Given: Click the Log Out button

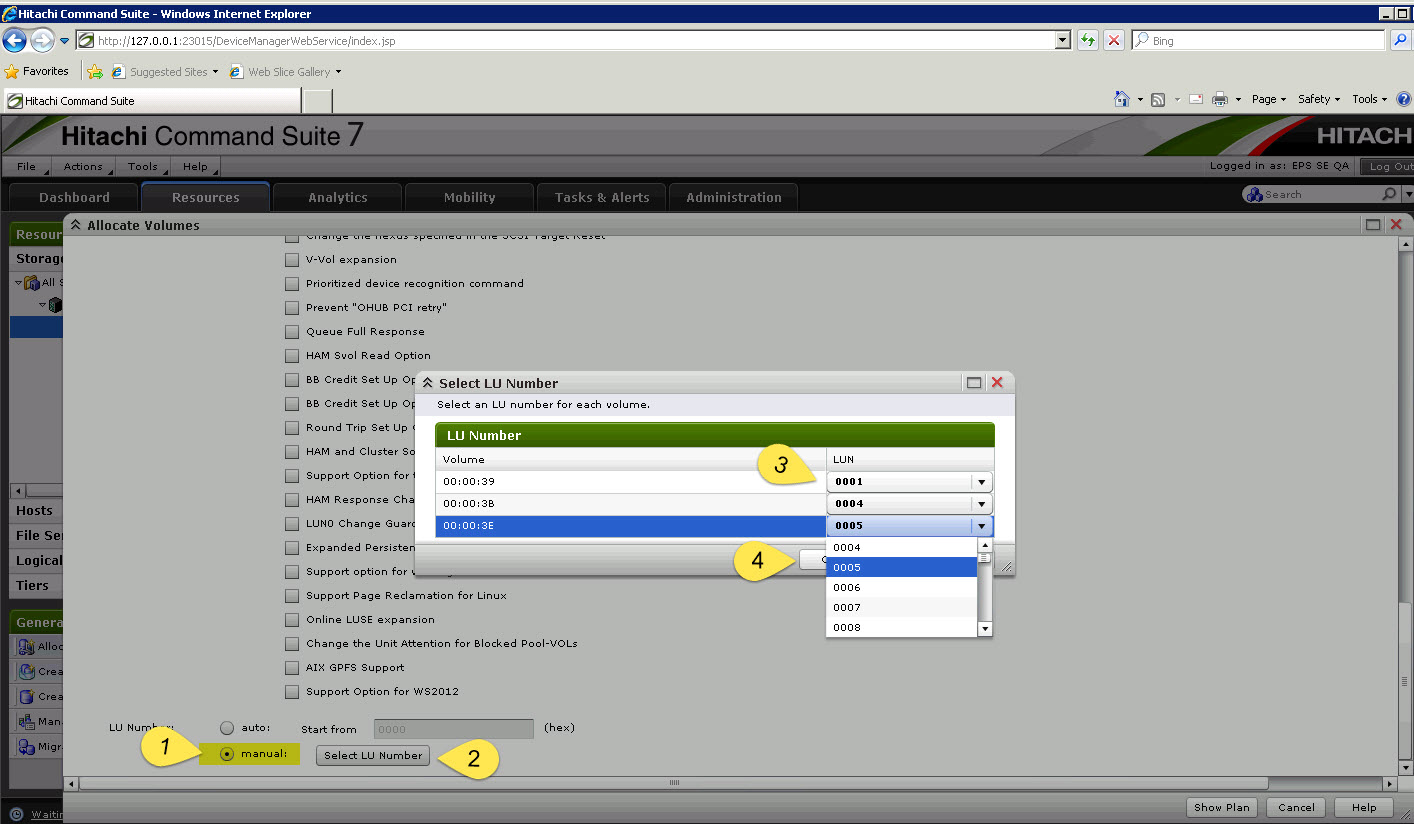Looking at the screenshot, I should pos(1390,167).
